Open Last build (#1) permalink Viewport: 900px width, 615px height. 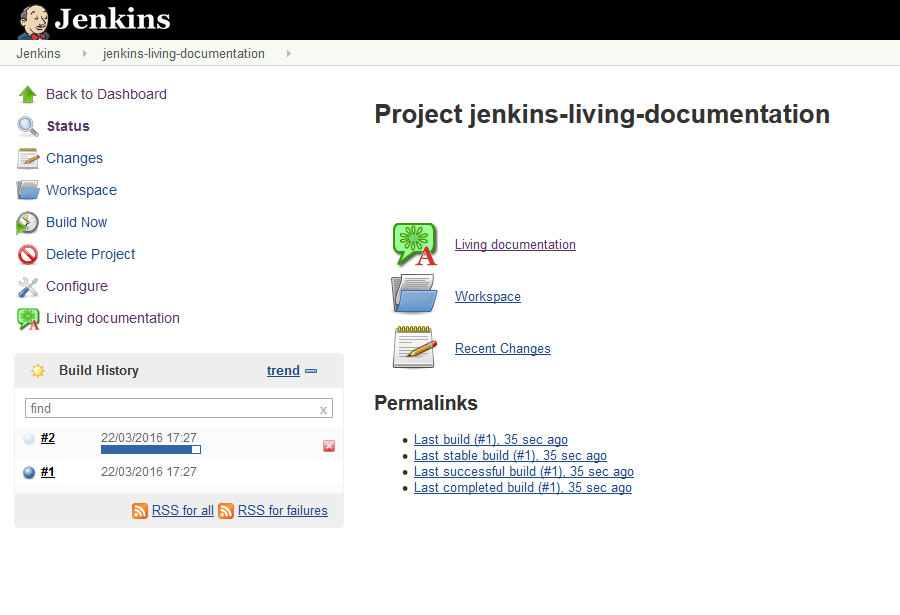[491, 440]
